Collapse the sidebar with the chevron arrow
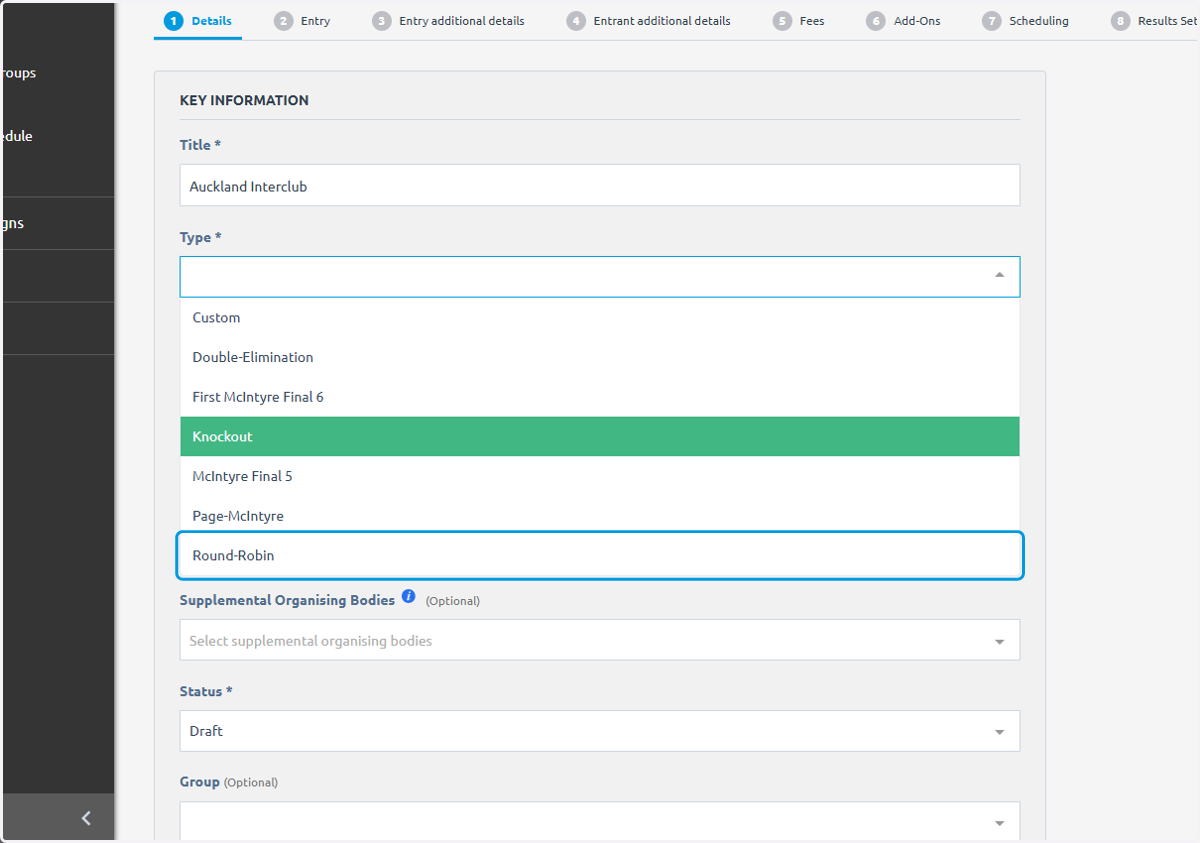The height and width of the screenshot is (843, 1200). 86,818
